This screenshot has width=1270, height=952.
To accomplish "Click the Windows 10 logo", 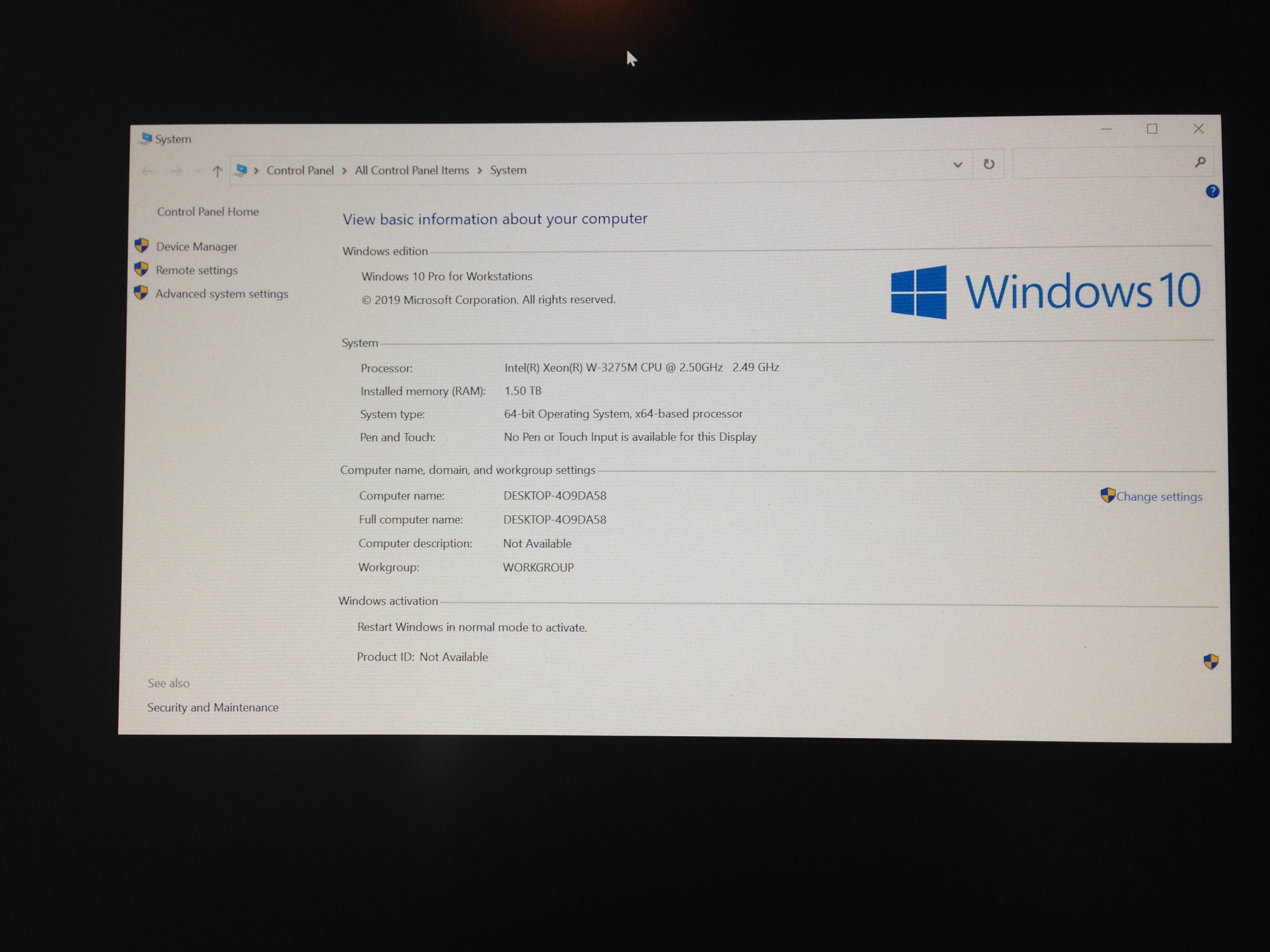I will click(x=1045, y=291).
